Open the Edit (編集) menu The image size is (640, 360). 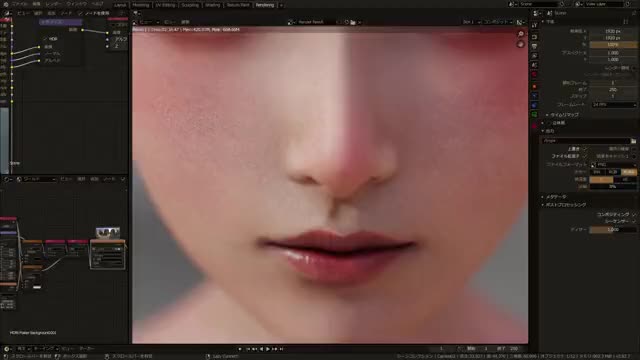point(37,4)
